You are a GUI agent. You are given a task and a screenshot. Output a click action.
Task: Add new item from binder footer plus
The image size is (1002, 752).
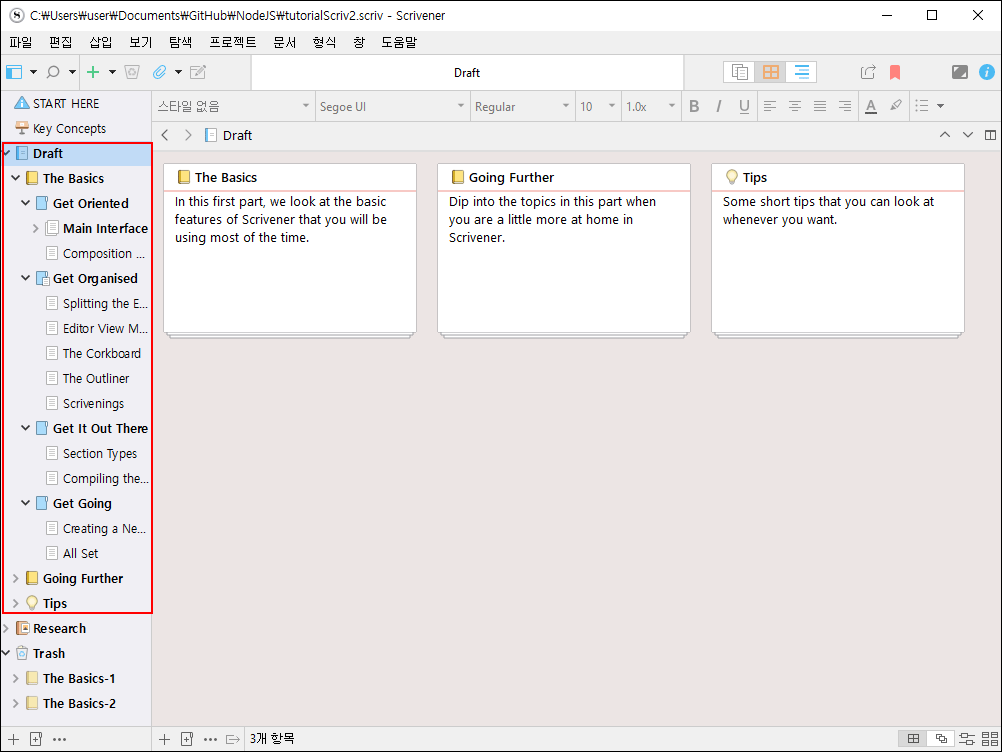point(13,739)
